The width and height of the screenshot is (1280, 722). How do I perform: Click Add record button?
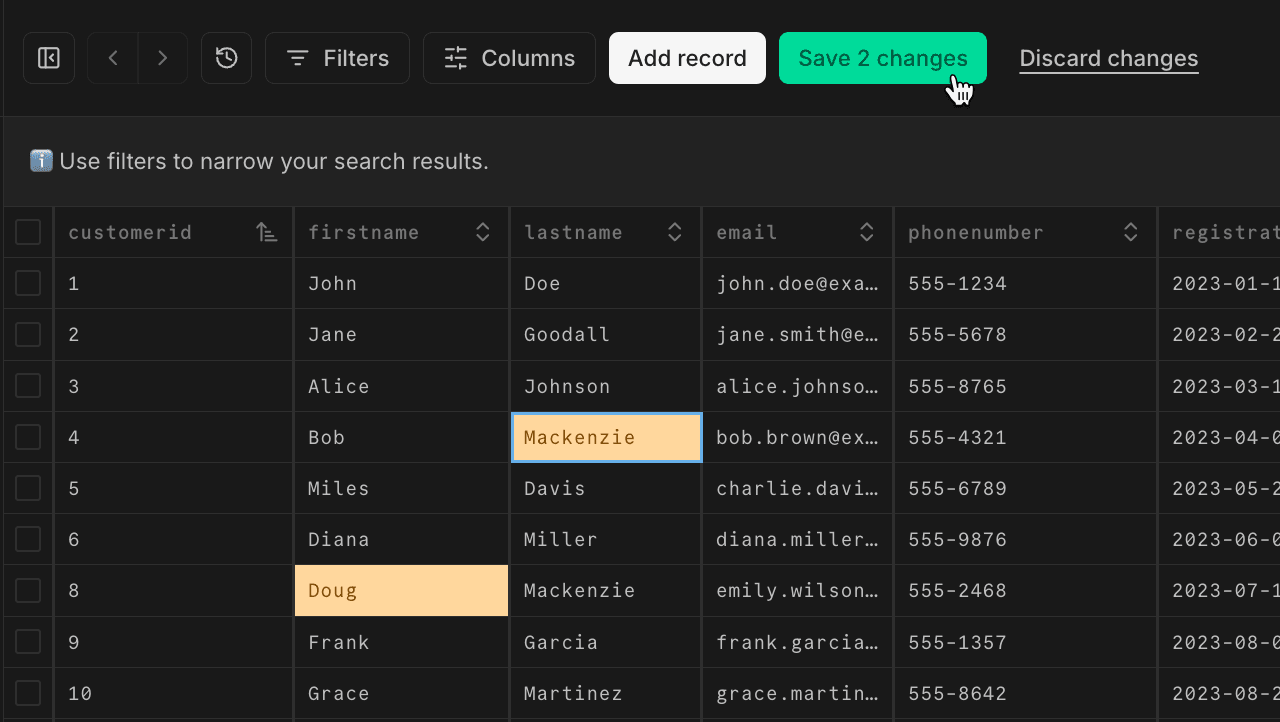pos(687,58)
